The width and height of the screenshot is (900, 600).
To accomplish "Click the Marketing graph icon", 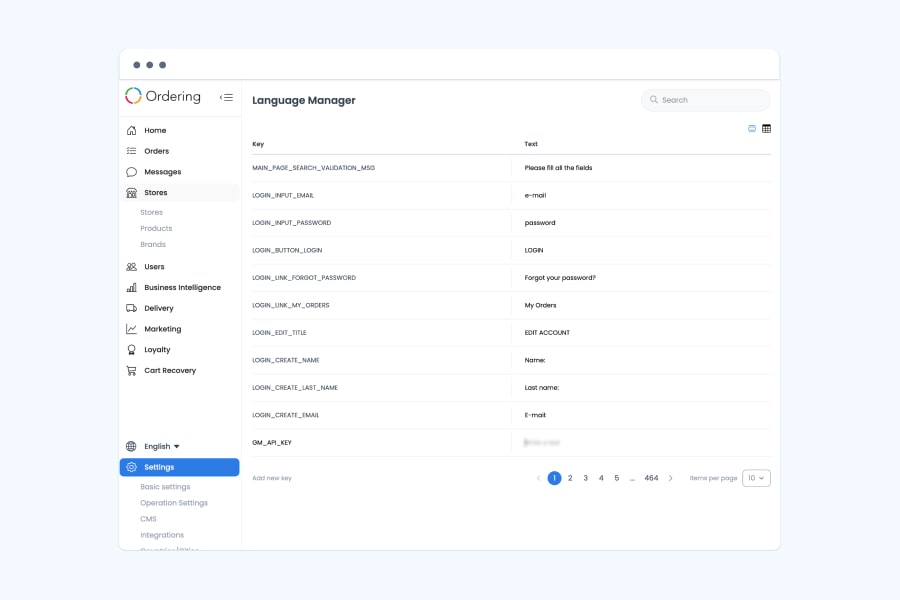I will click(x=131, y=328).
